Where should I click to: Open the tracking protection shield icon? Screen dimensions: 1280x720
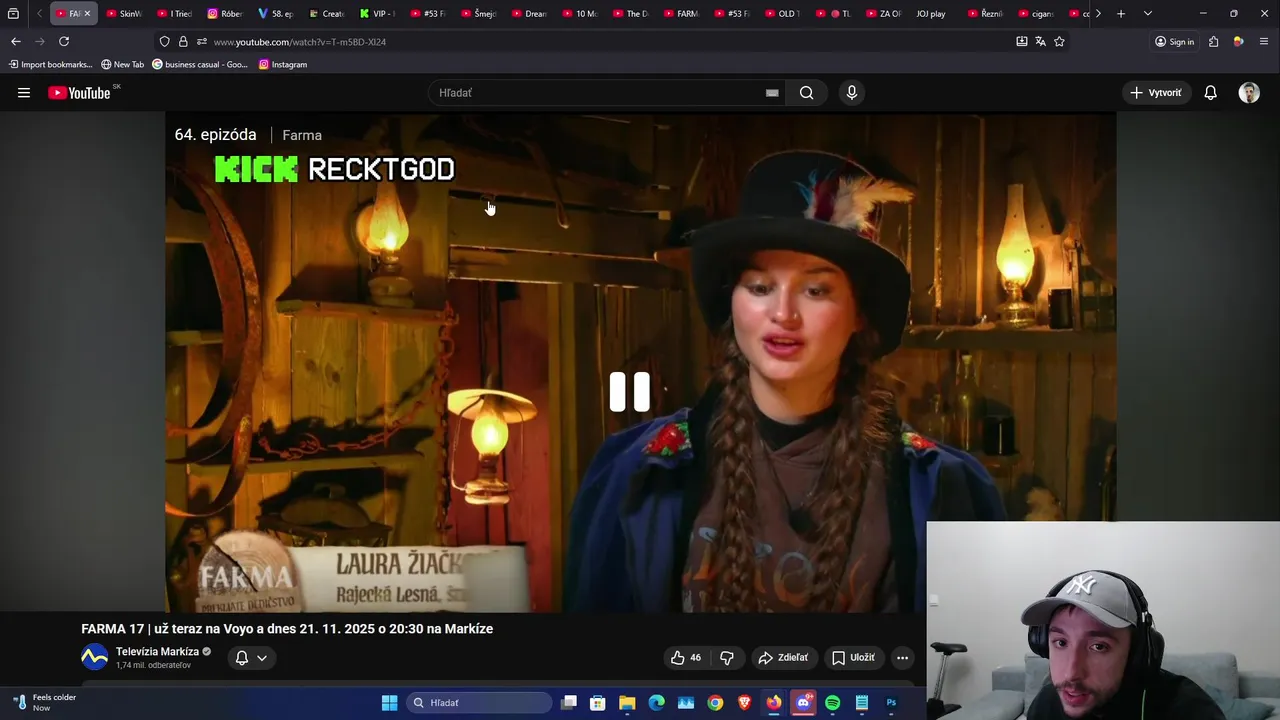pos(164,42)
